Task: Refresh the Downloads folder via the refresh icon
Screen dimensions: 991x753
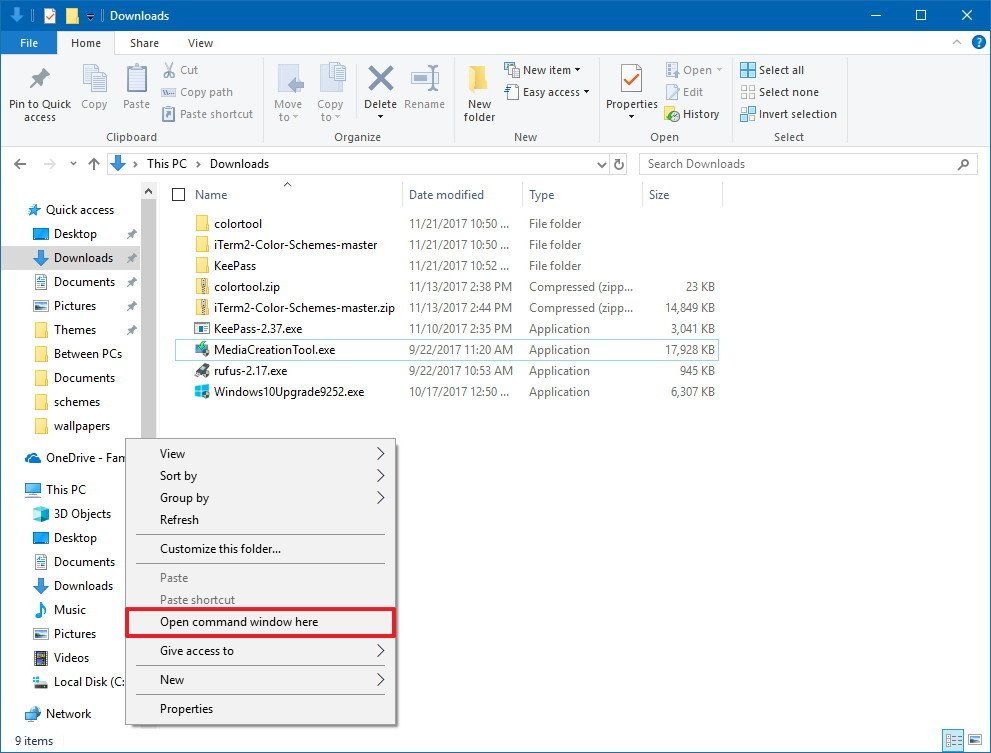Action: pos(619,164)
